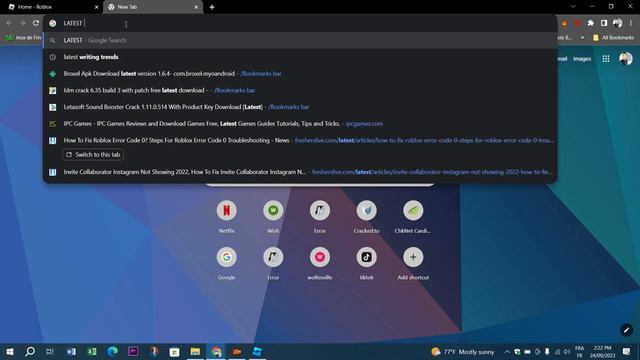Open the Google shortcut tile
Screen dimensions: 640x360
(227, 263)
